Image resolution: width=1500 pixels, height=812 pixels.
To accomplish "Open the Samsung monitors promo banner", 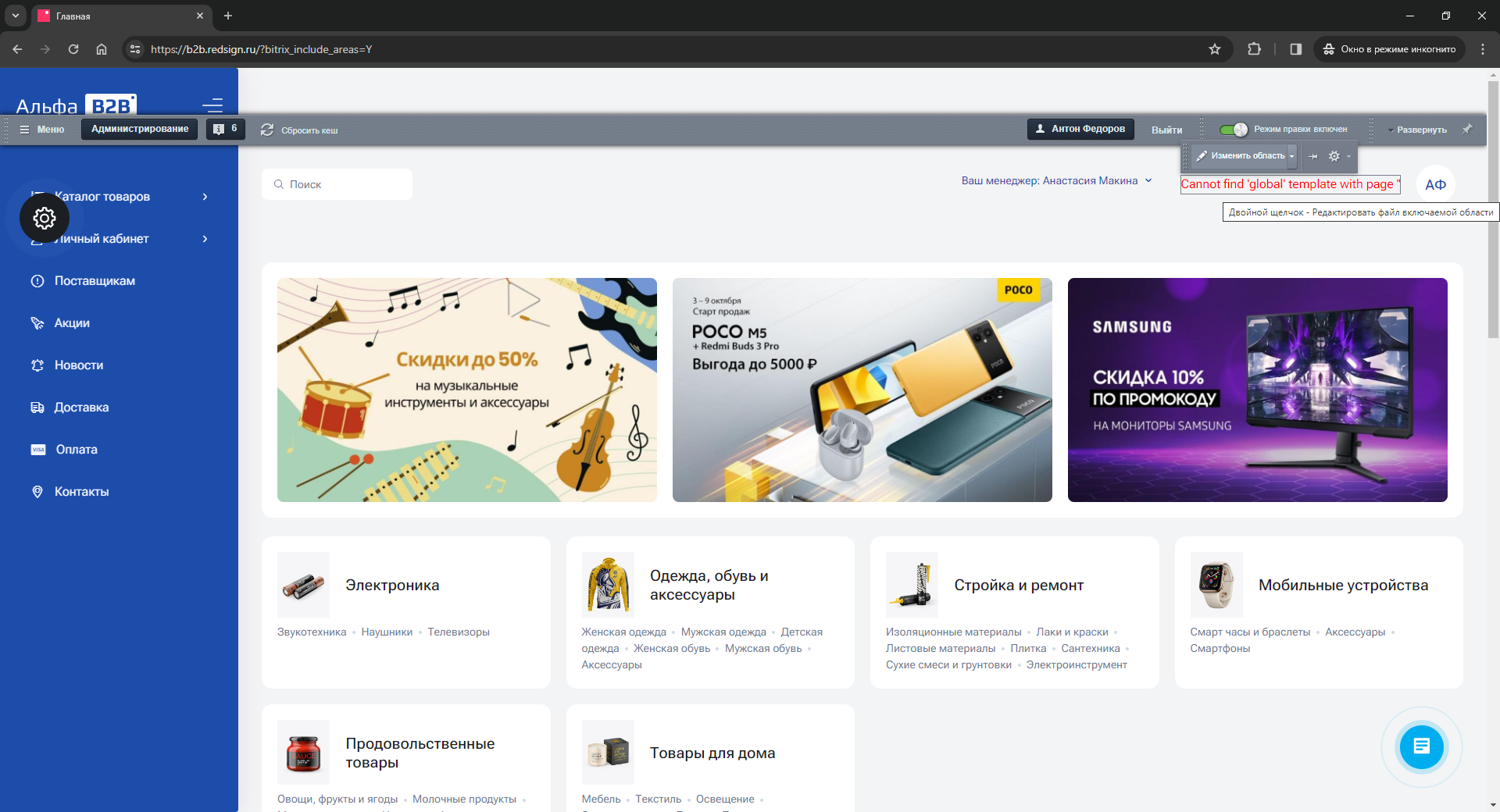I will 1258,390.
